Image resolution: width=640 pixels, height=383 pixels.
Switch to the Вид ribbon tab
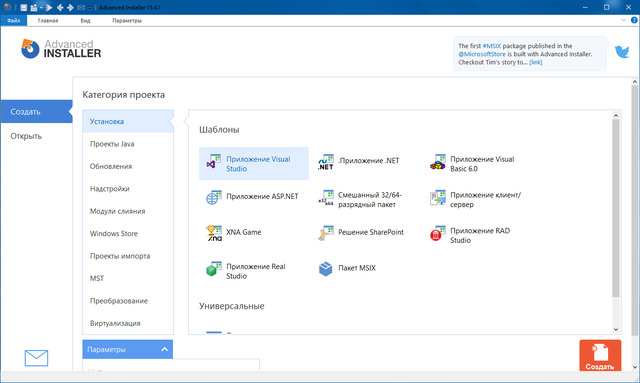(85, 20)
